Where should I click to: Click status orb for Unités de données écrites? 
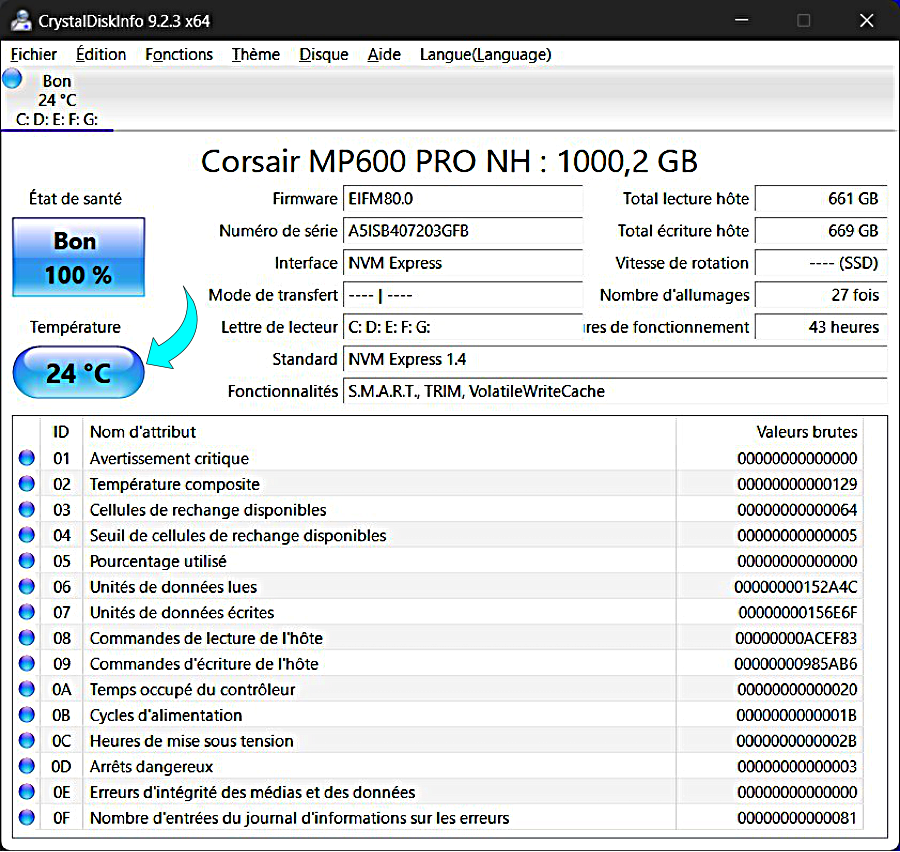click(x=26, y=612)
